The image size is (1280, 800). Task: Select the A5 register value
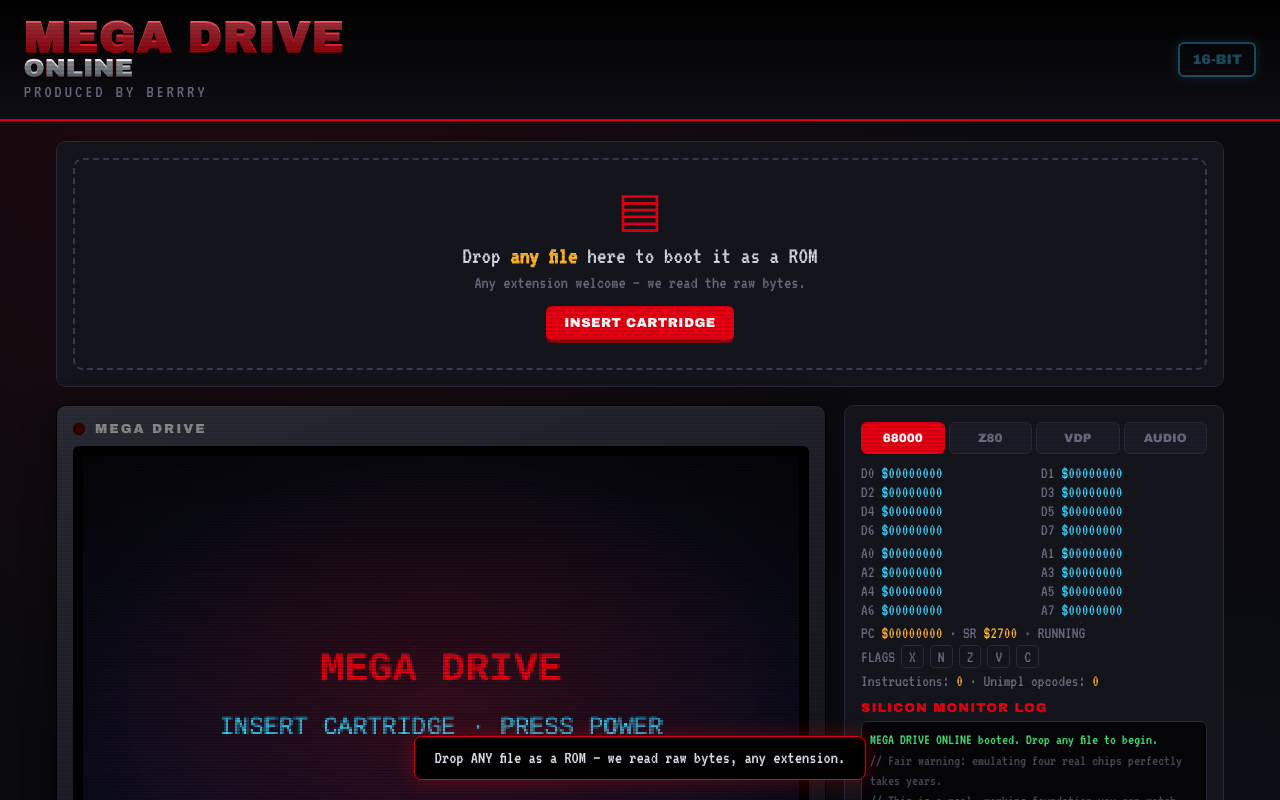(1092, 592)
